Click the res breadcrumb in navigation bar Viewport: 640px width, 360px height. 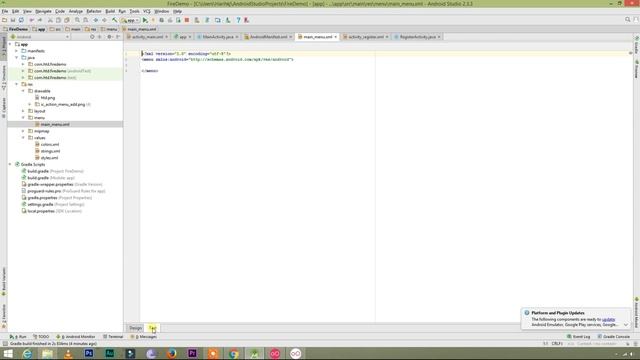point(91,29)
